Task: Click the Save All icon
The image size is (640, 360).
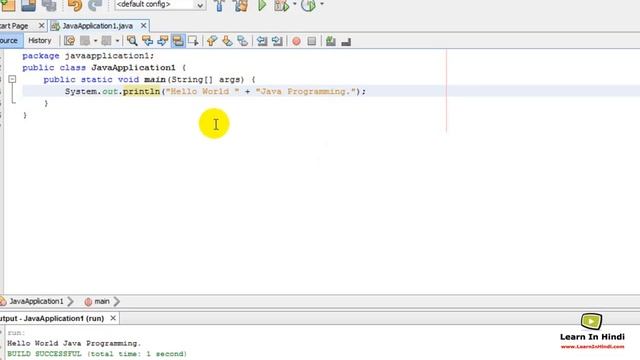Action: pos(49,5)
